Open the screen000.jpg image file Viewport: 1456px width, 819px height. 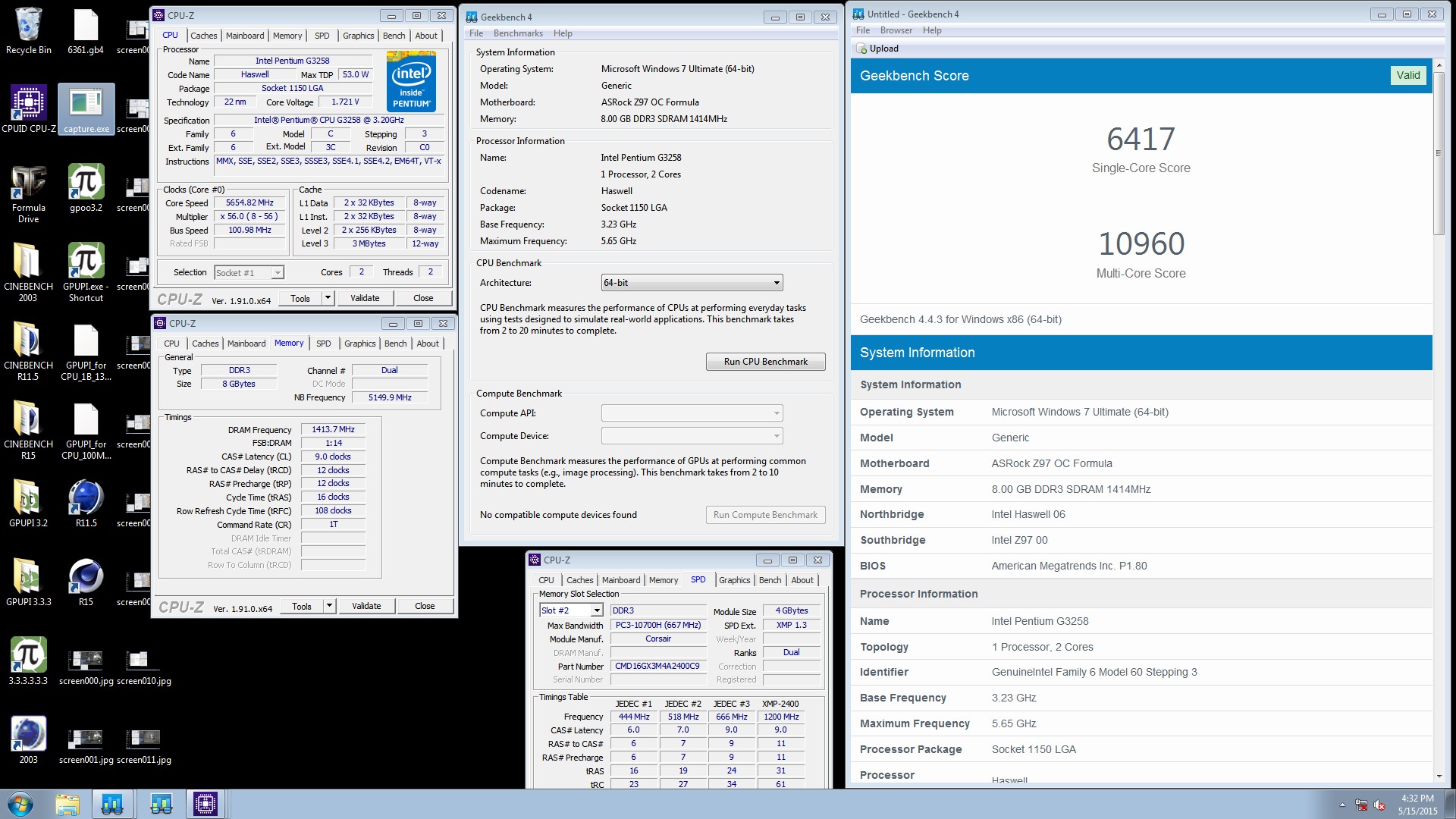tap(86, 667)
